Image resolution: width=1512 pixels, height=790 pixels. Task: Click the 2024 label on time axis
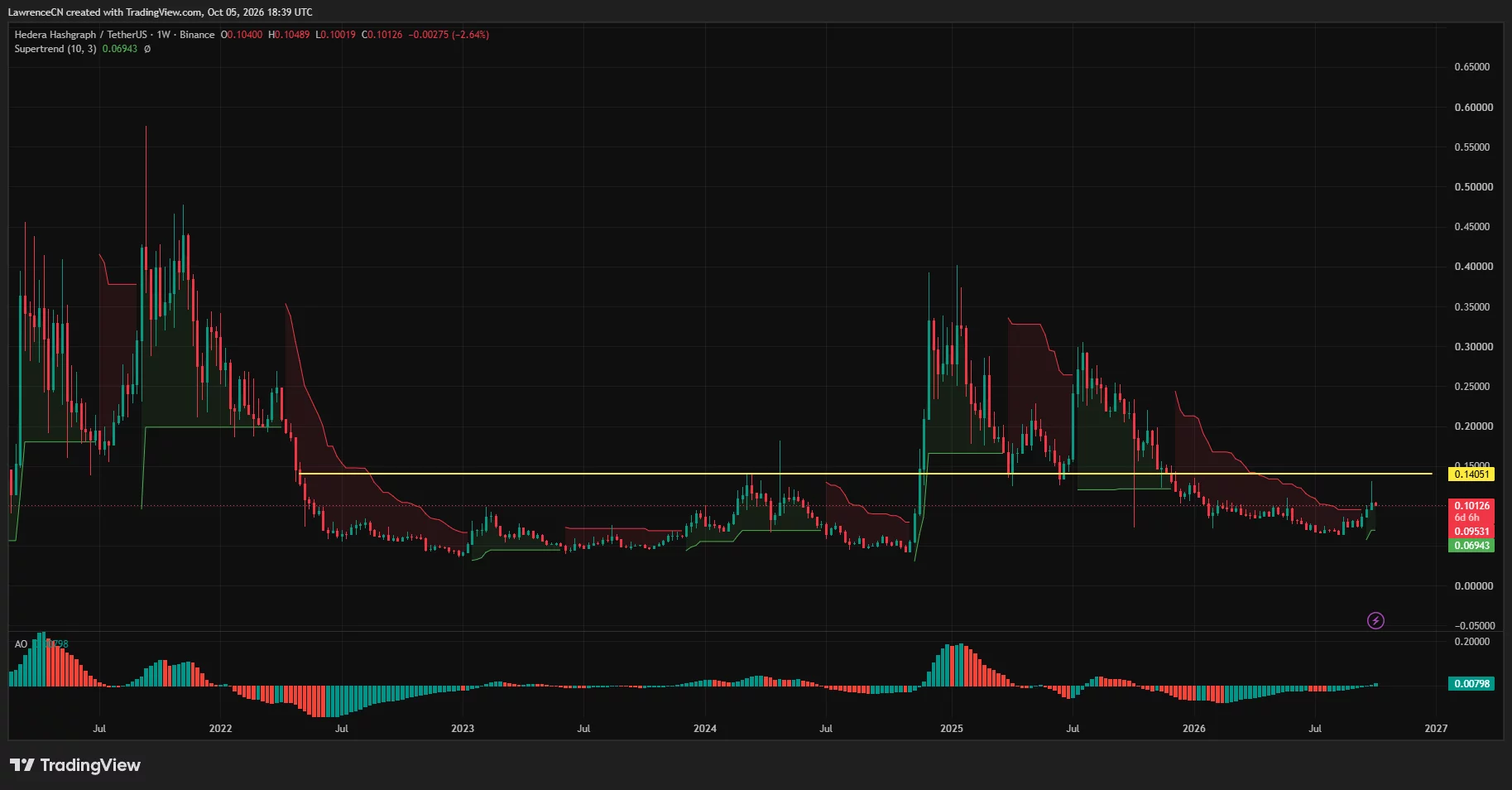(705, 729)
